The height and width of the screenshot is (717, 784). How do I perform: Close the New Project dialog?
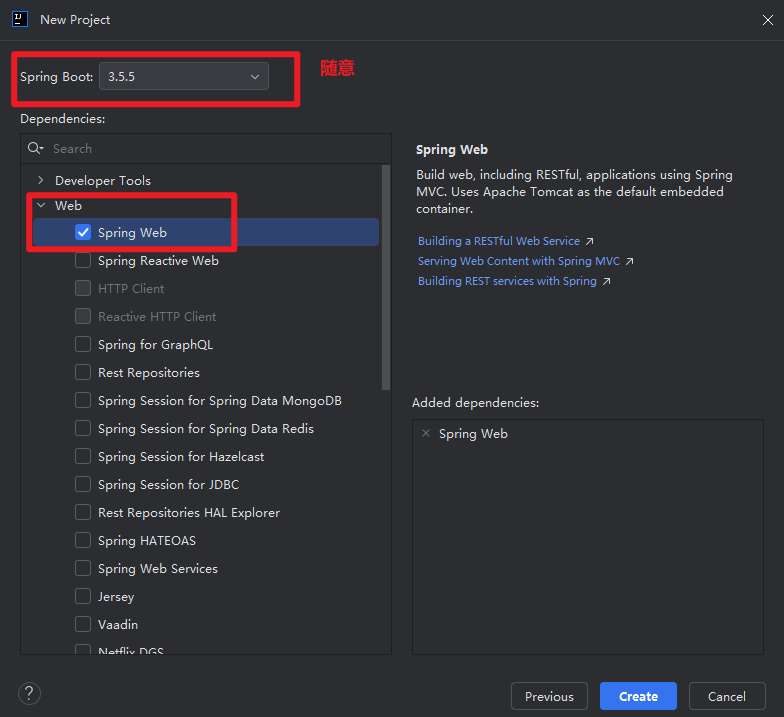click(x=768, y=20)
